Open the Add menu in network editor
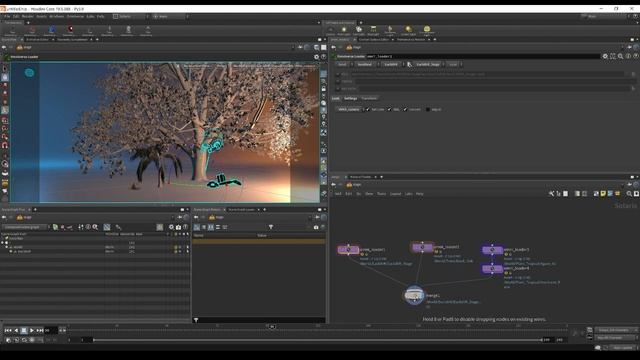The image size is (640, 360). (x=338, y=193)
